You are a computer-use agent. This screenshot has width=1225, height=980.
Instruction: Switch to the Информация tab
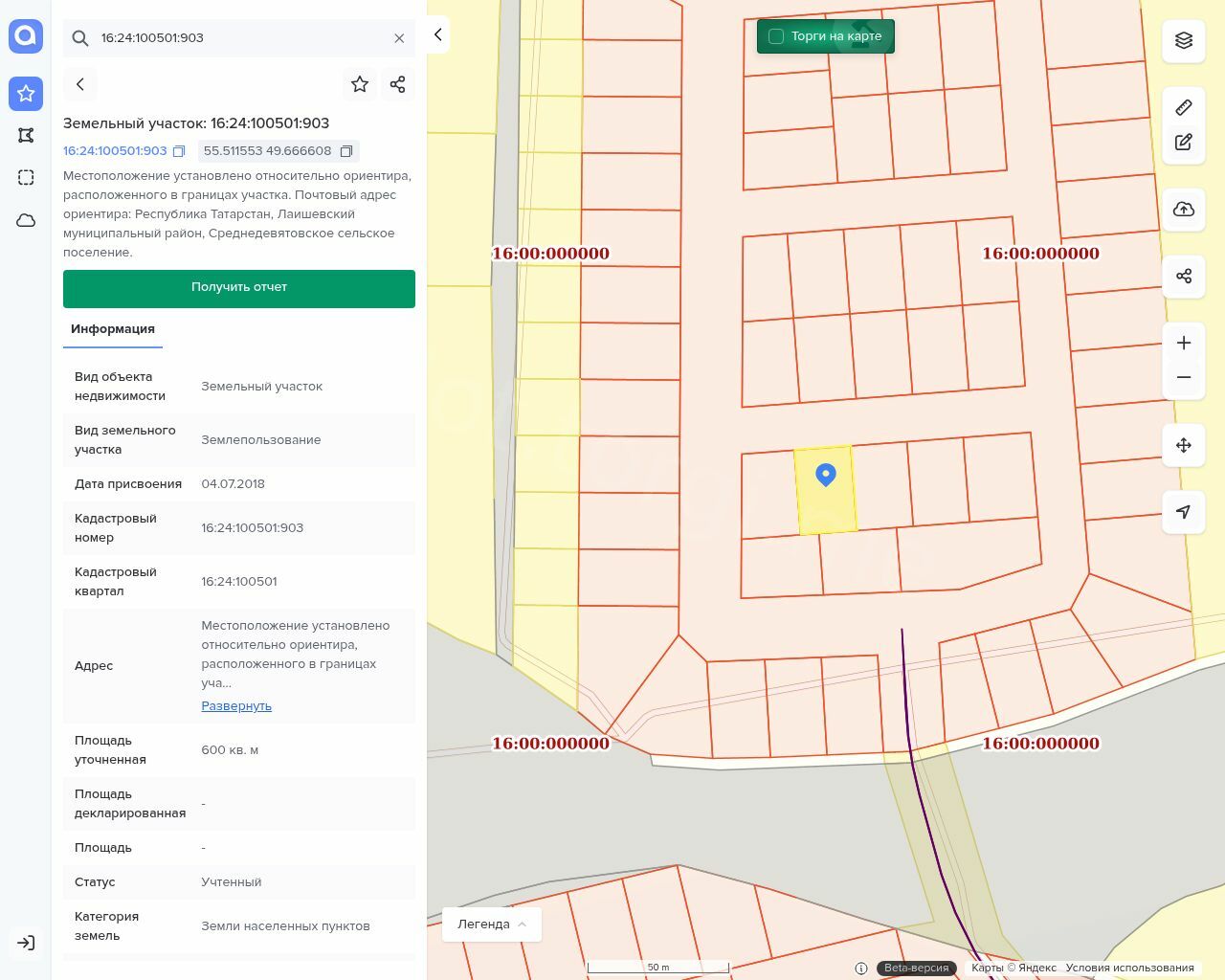[x=113, y=329]
